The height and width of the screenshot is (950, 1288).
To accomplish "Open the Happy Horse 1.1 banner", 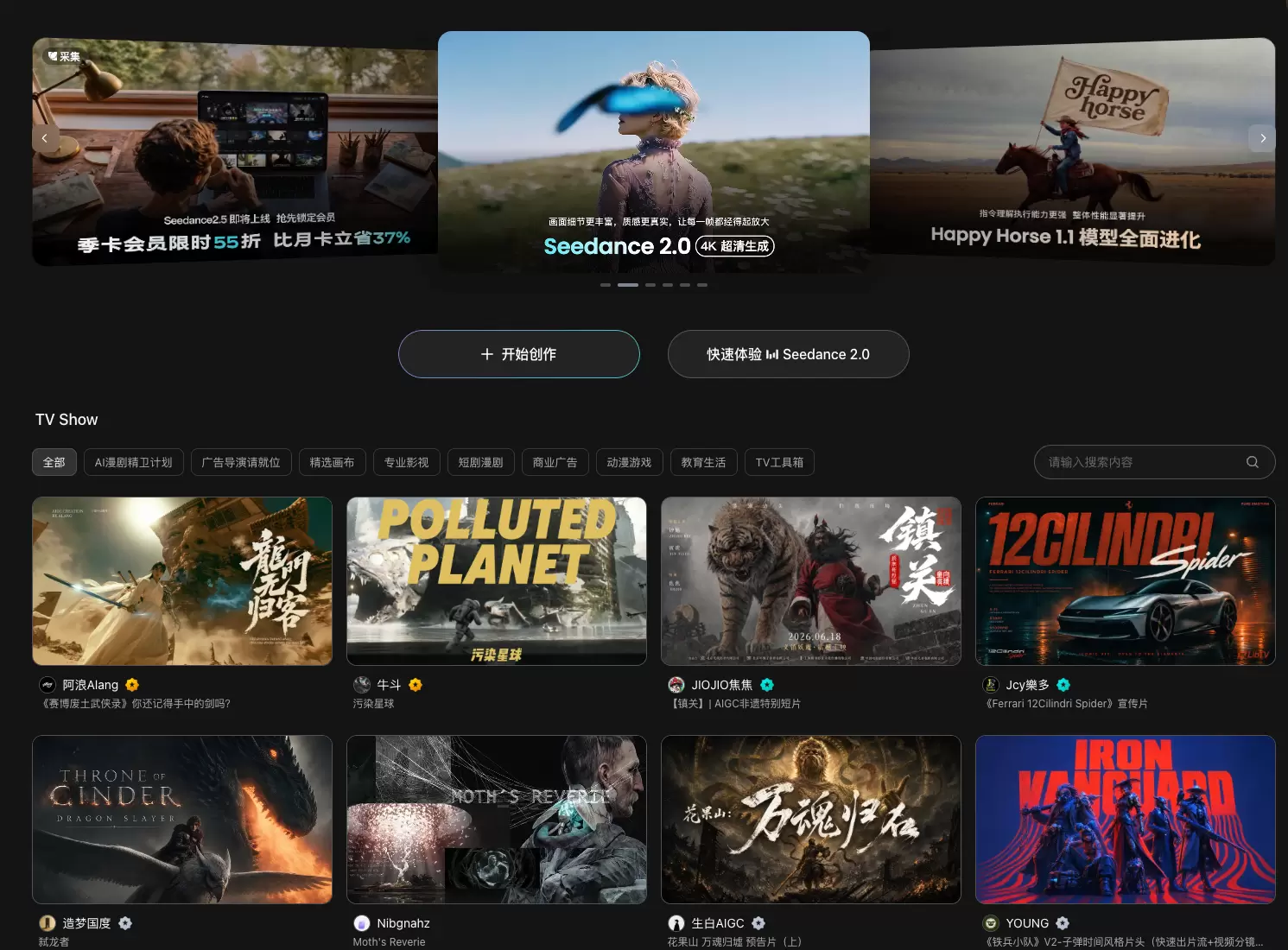I will 1072,152.
